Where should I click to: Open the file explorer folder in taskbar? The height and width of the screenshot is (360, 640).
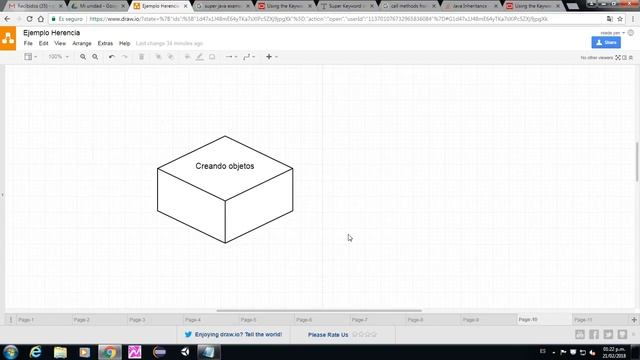pos(60,352)
